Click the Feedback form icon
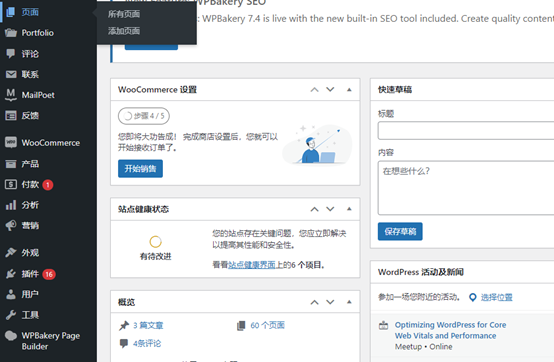The height and width of the screenshot is (362, 554). point(11,115)
